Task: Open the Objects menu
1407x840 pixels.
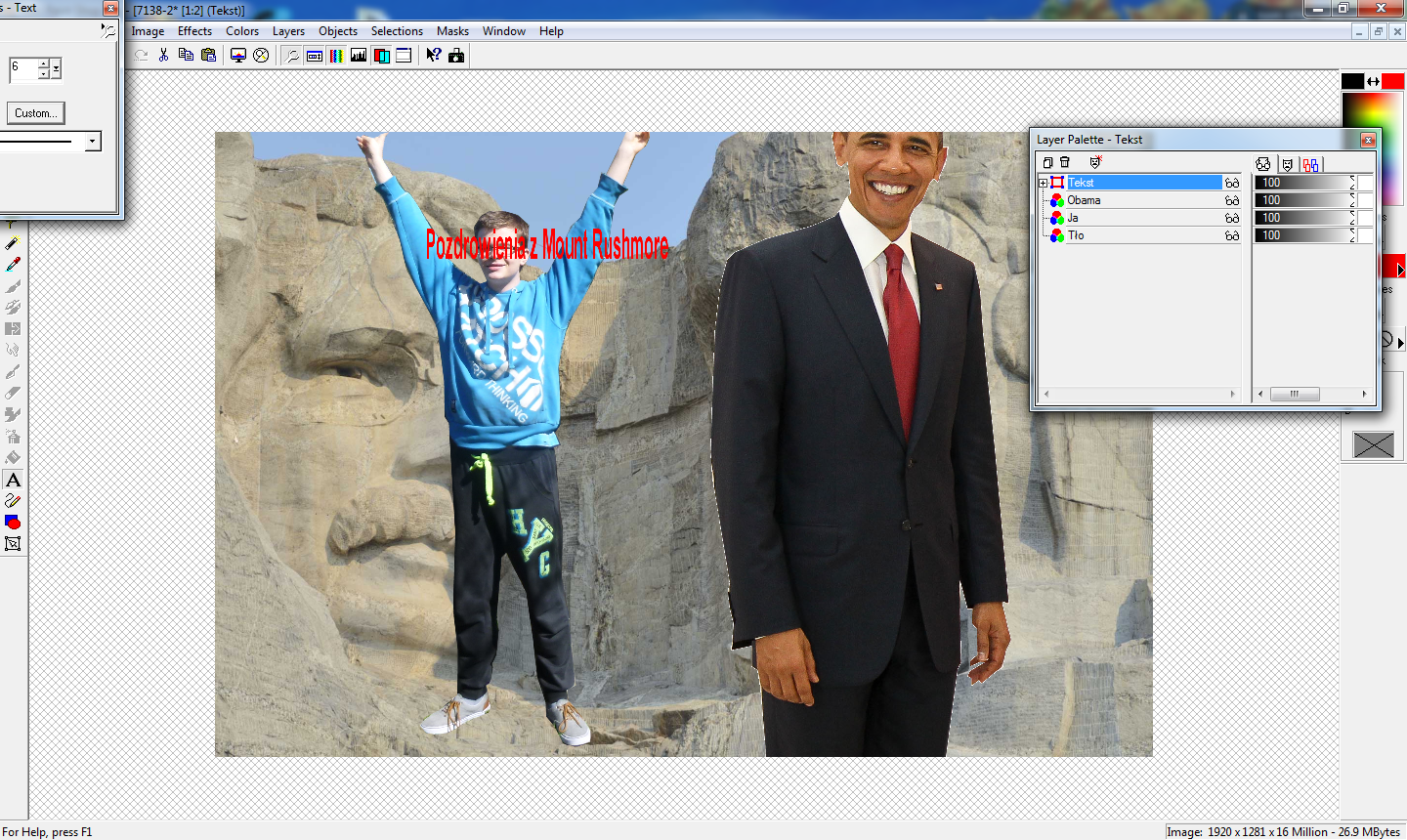Action: point(338,31)
